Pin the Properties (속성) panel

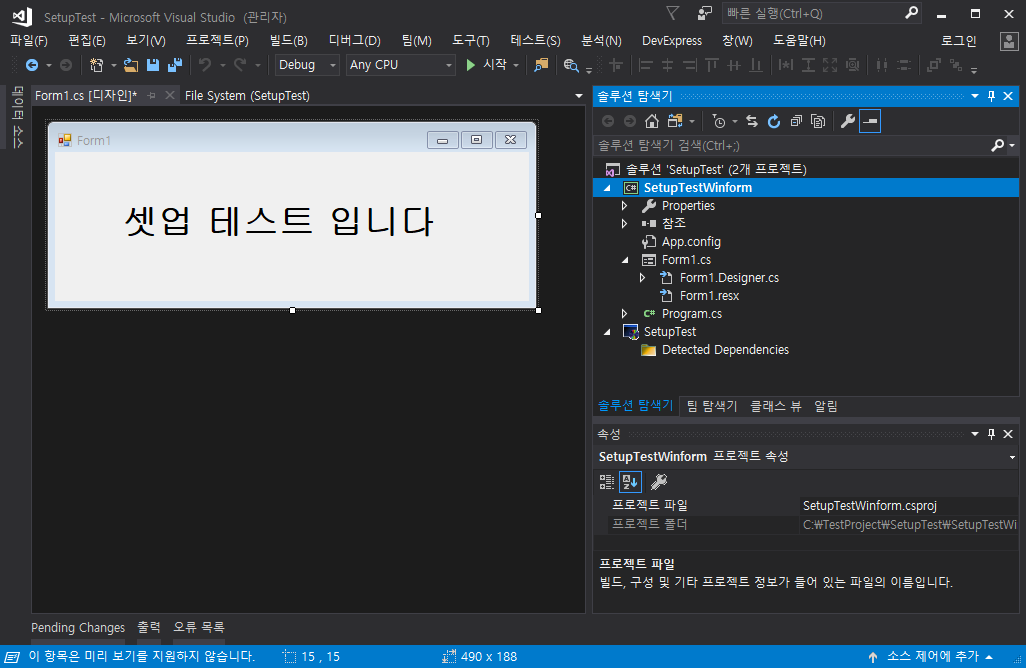pyautogui.click(x=991, y=434)
